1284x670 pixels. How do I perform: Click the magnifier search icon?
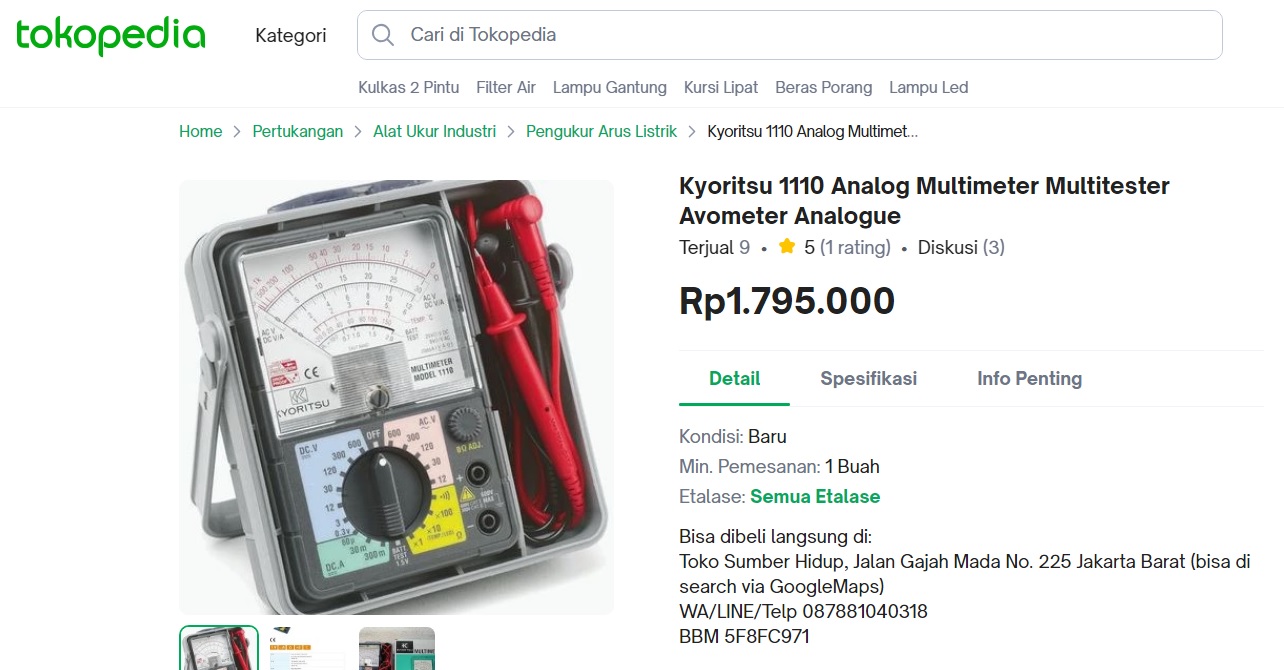click(382, 35)
